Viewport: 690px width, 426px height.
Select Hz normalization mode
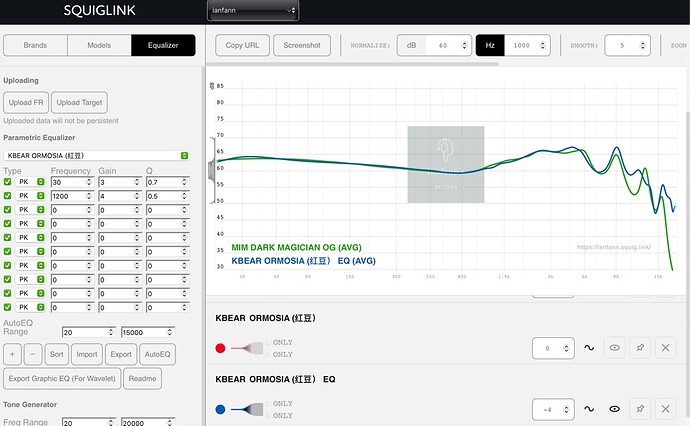click(x=490, y=45)
